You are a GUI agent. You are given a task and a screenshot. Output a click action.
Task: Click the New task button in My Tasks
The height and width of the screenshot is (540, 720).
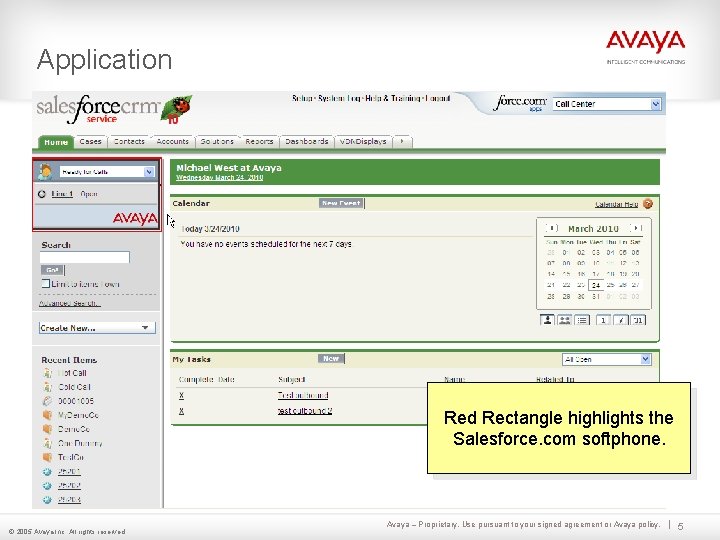pos(331,359)
